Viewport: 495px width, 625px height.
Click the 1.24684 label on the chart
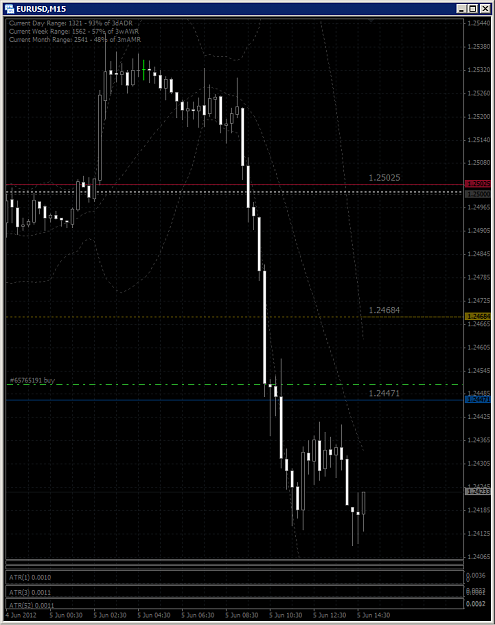384,310
